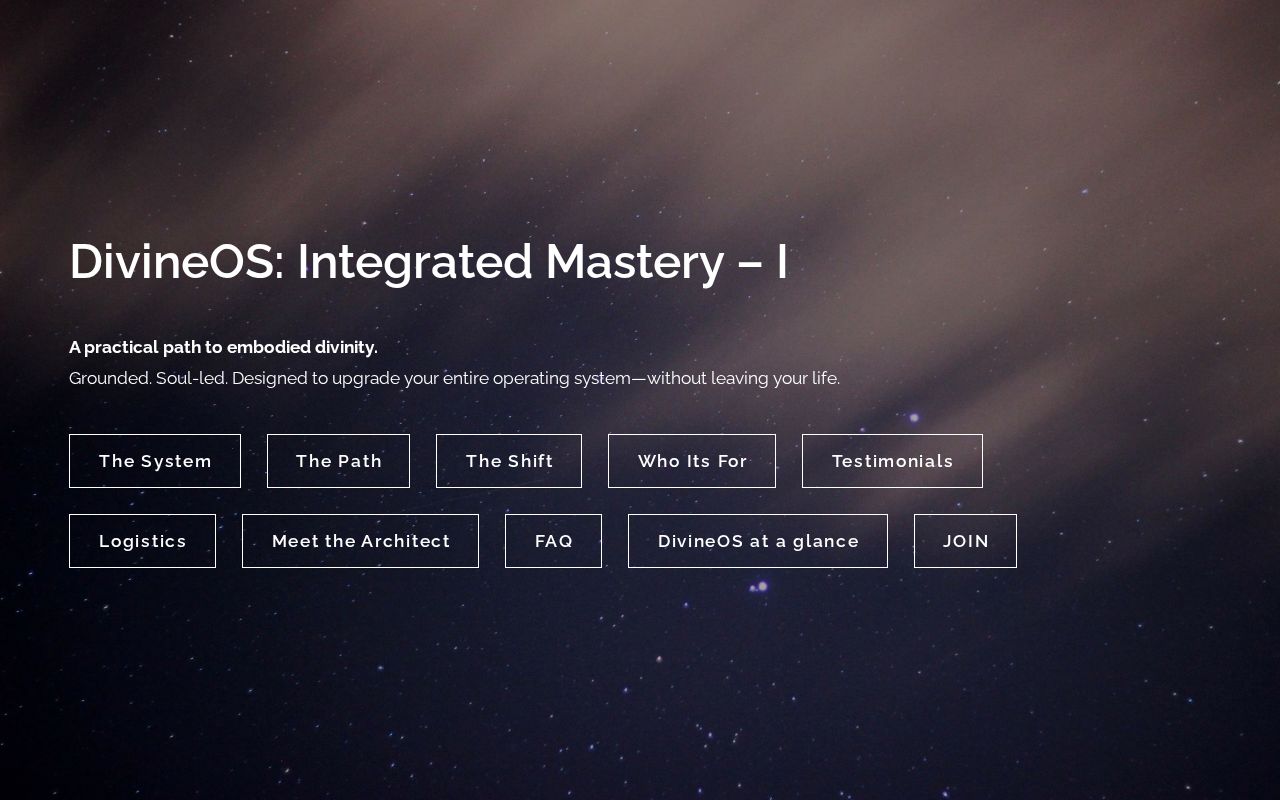Choose Testimonials at the end of row one
This screenshot has width=1280, height=800.
[x=892, y=461]
